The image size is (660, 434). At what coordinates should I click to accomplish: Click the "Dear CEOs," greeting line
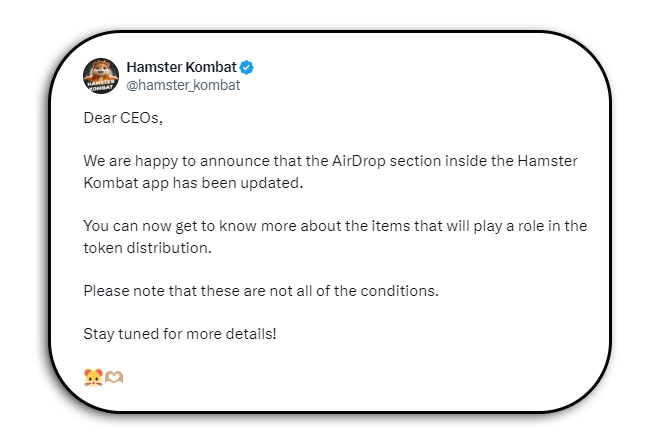click(123, 118)
